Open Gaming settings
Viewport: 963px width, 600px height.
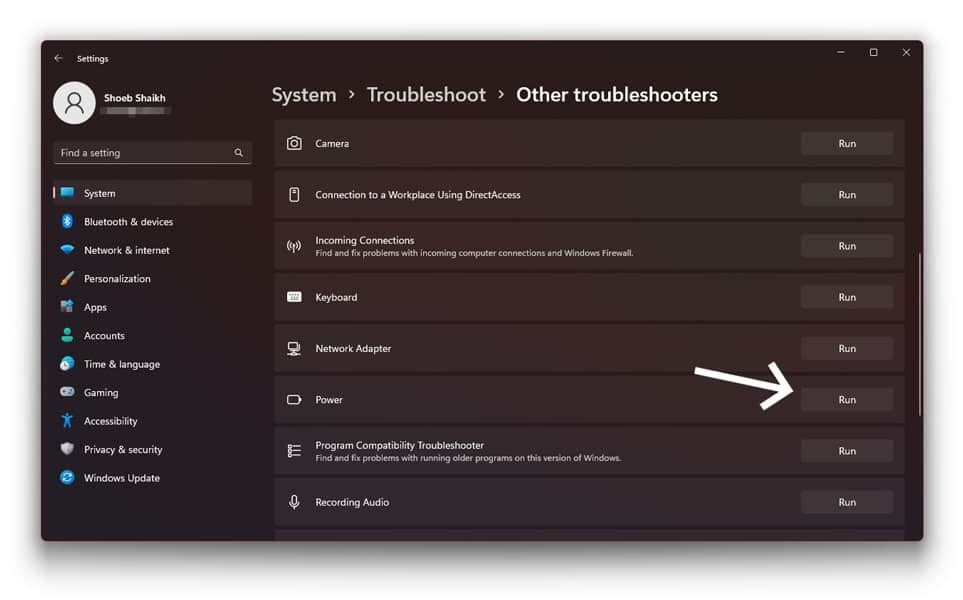[152, 392]
